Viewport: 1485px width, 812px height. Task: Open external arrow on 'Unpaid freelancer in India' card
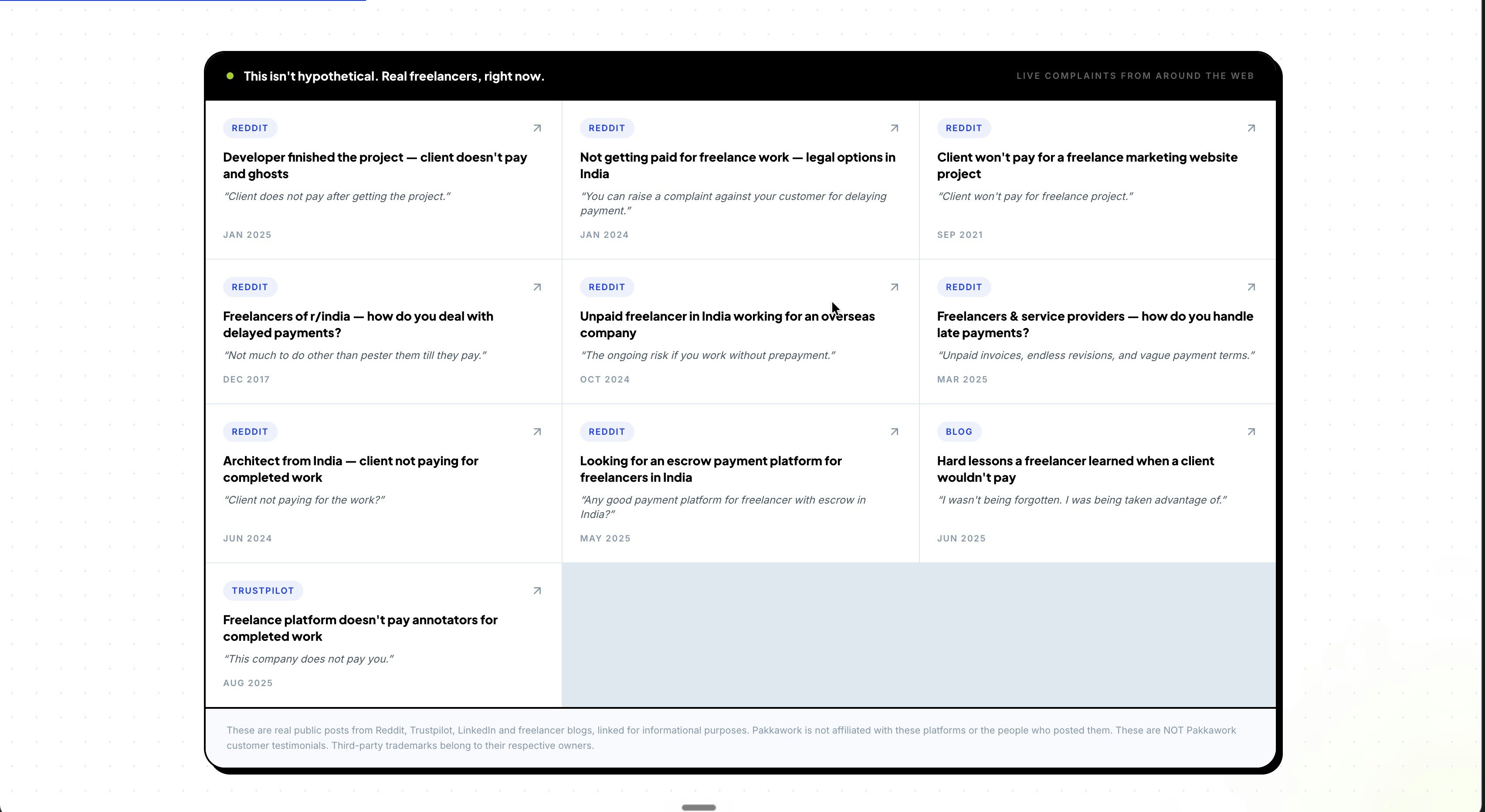pos(894,287)
